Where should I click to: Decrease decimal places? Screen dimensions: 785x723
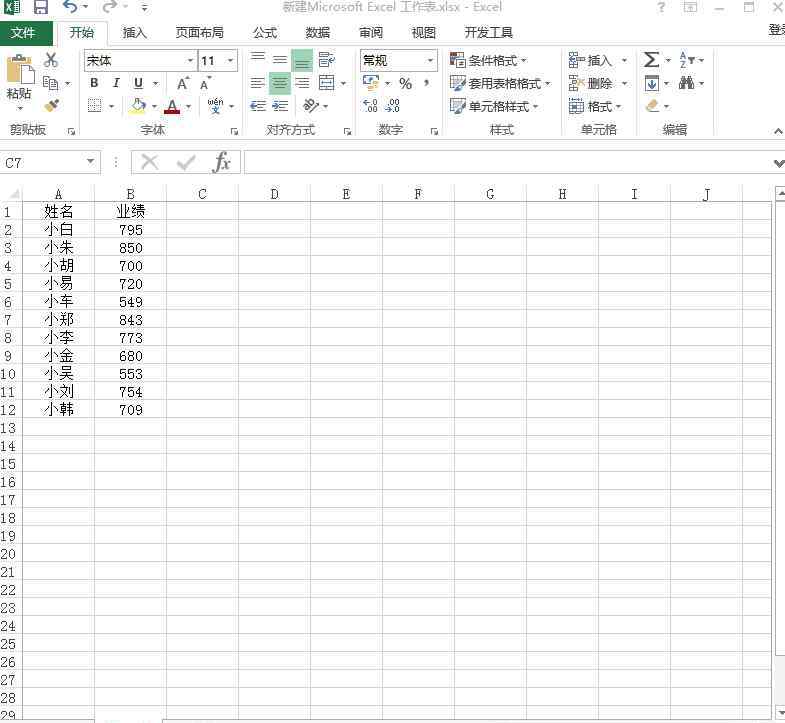pos(392,106)
